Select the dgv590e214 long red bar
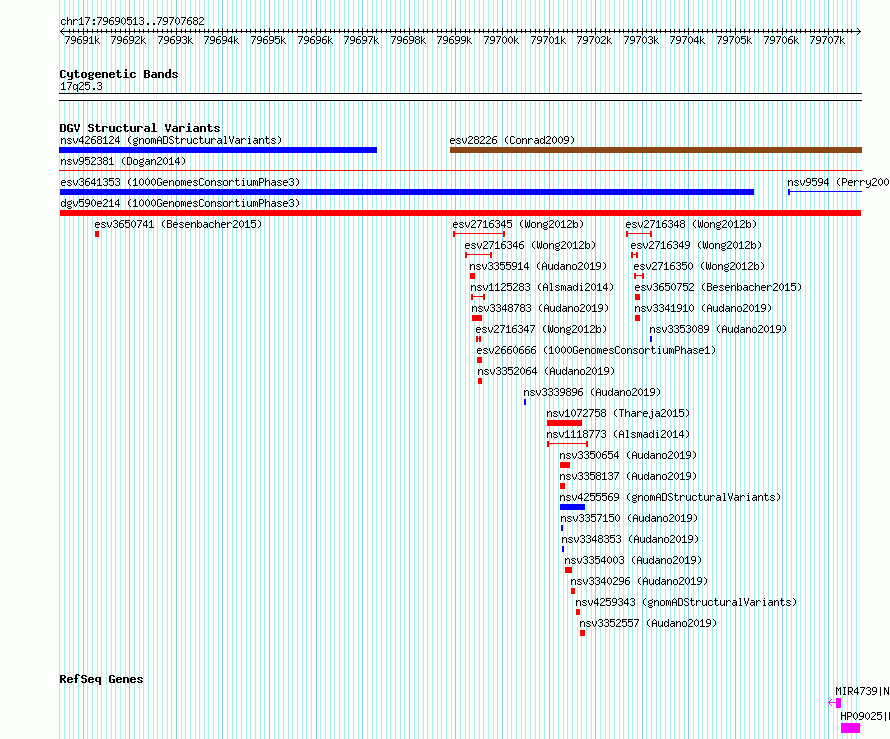The height and width of the screenshot is (739, 890). coord(460,213)
